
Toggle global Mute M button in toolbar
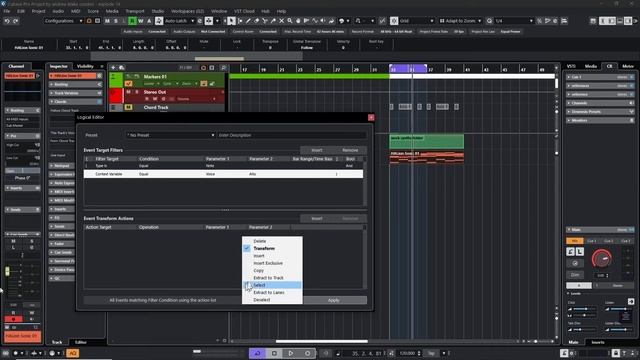107,21
